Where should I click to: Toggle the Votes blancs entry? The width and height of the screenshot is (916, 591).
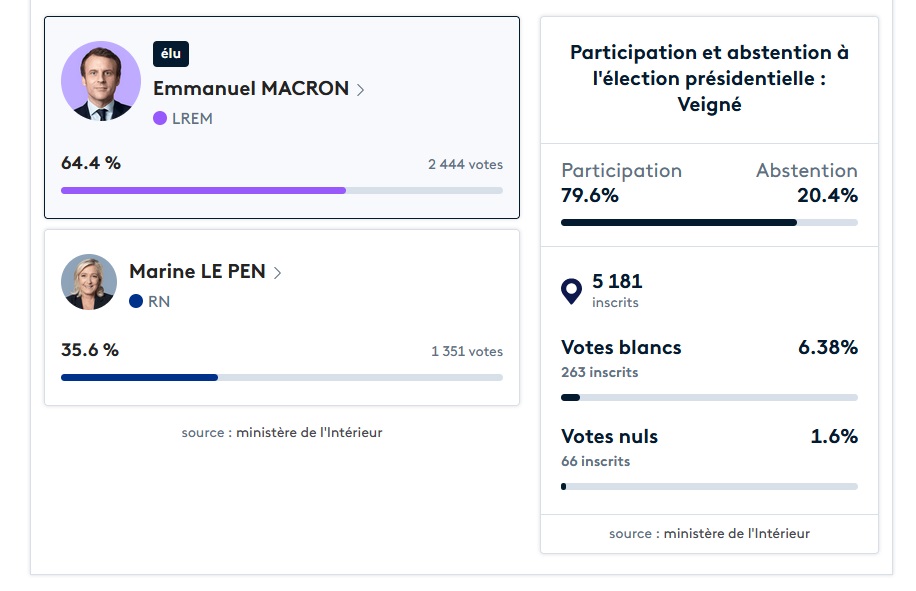(622, 347)
